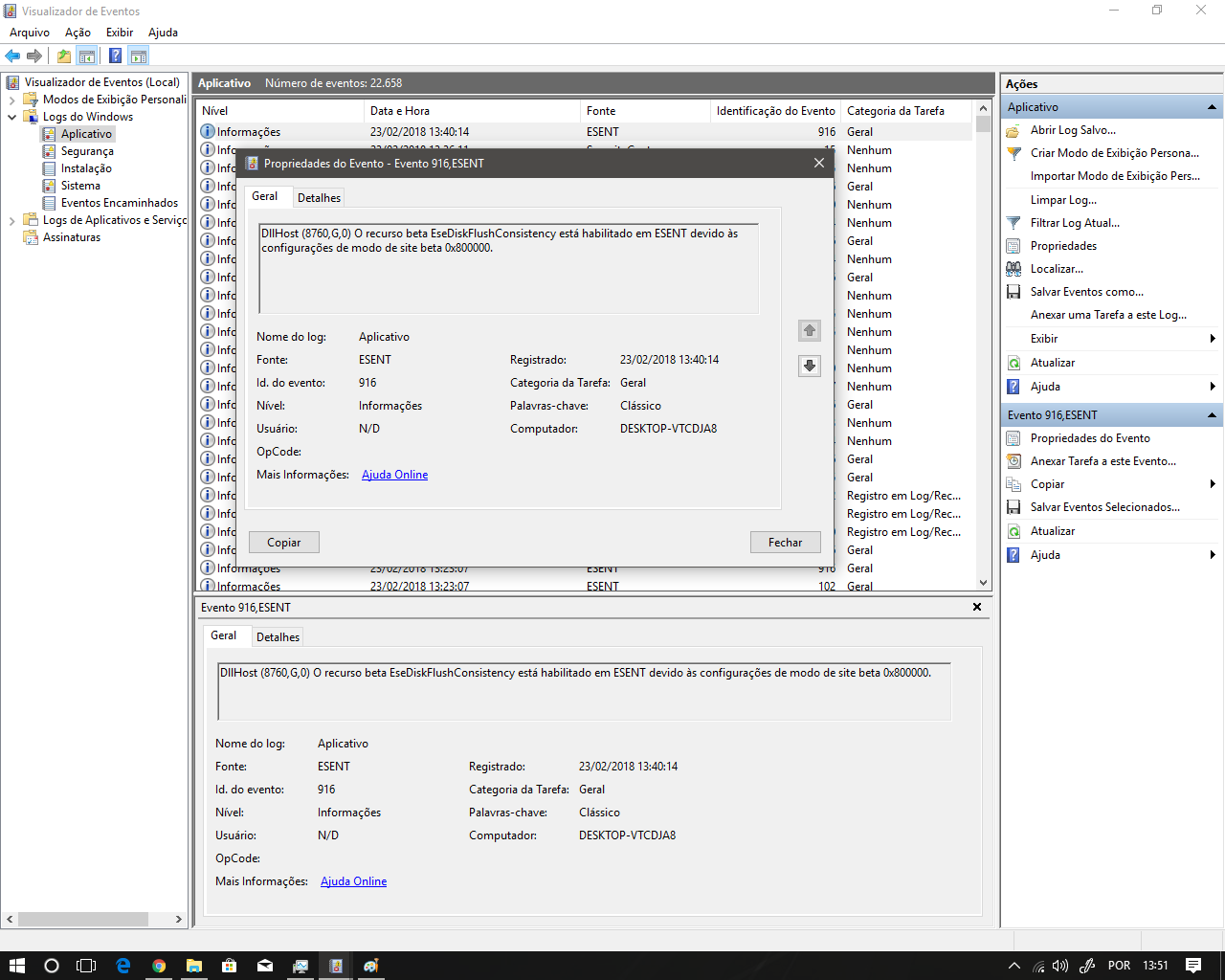Click next event down arrow in dialog
Image resolution: width=1225 pixels, height=980 pixels.
point(810,366)
